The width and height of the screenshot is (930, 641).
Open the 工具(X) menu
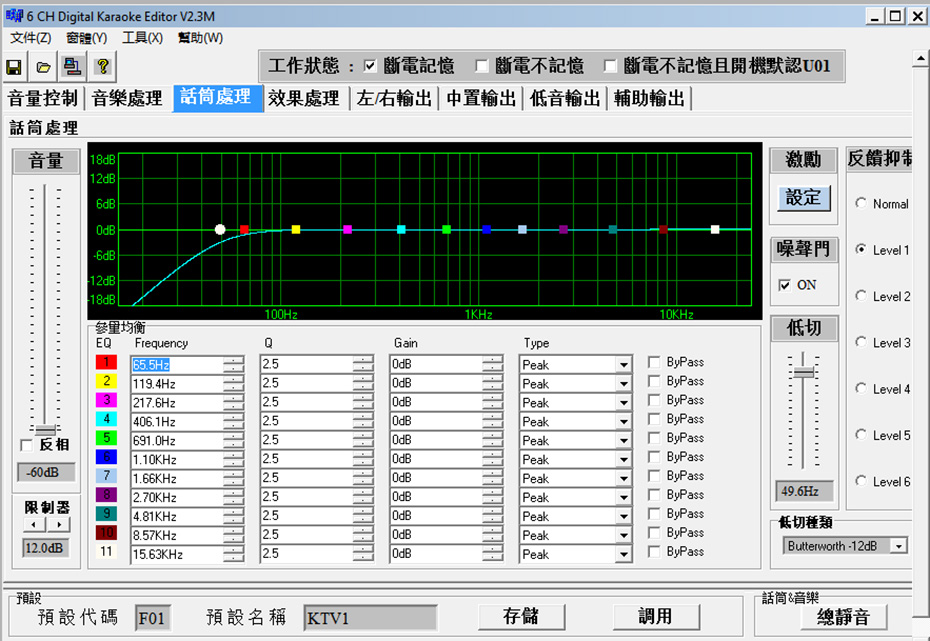(142, 38)
